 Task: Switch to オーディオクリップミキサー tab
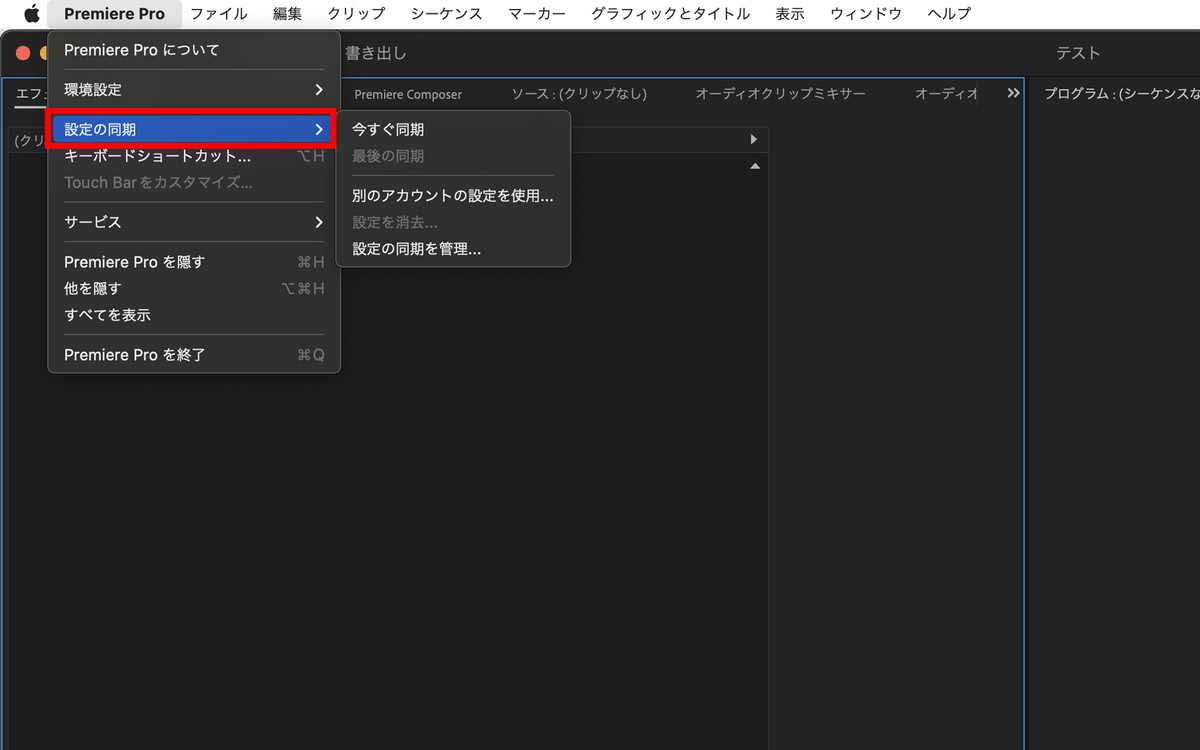[x=780, y=94]
